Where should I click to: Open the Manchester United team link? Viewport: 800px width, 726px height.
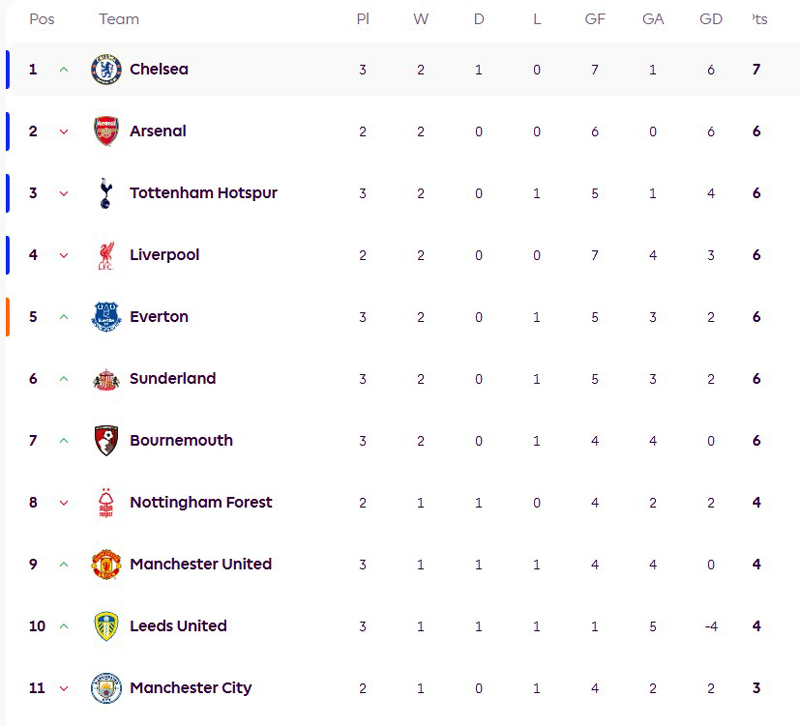(200, 564)
